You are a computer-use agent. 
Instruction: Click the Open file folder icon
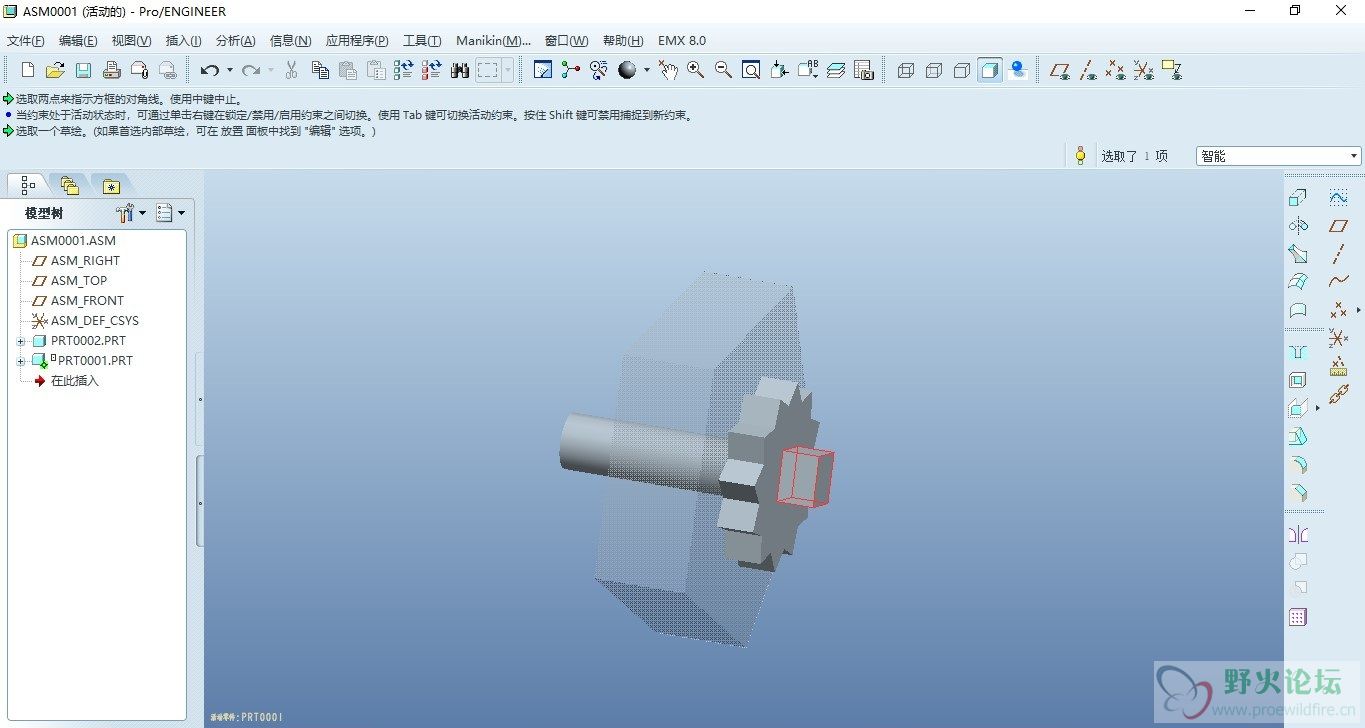(x=55, y=70)
